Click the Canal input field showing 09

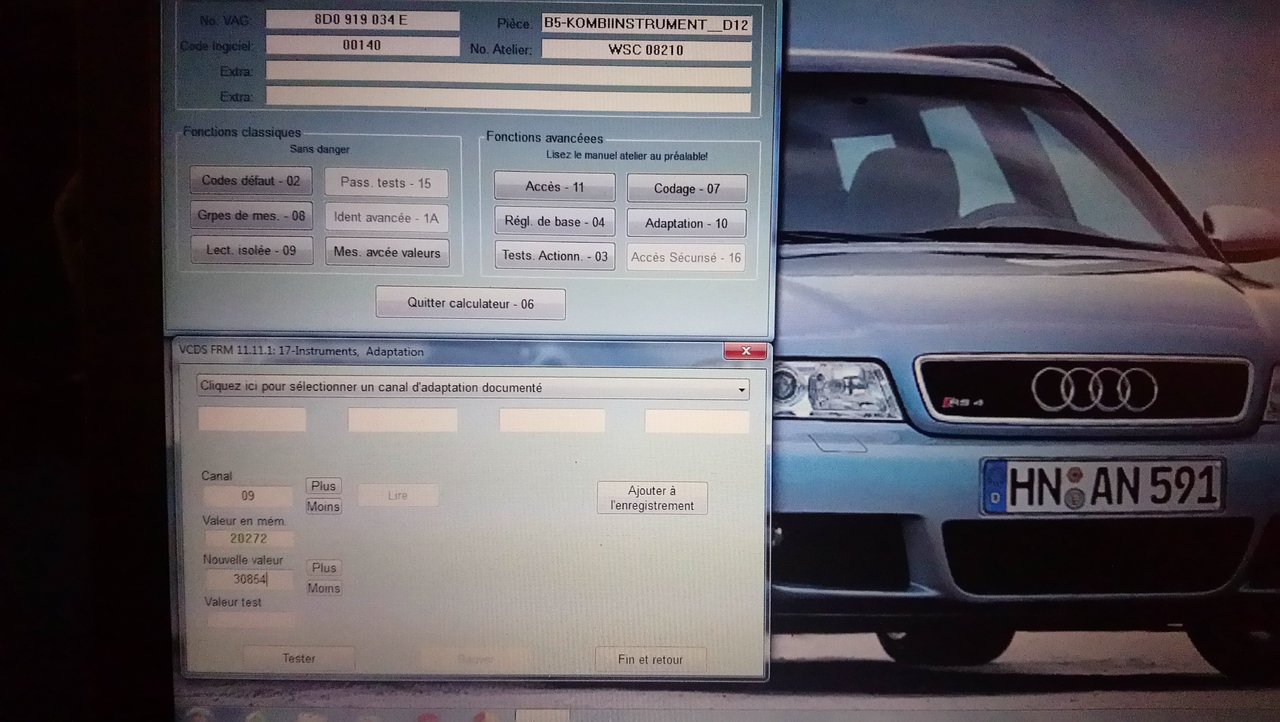tap(248, 496)
